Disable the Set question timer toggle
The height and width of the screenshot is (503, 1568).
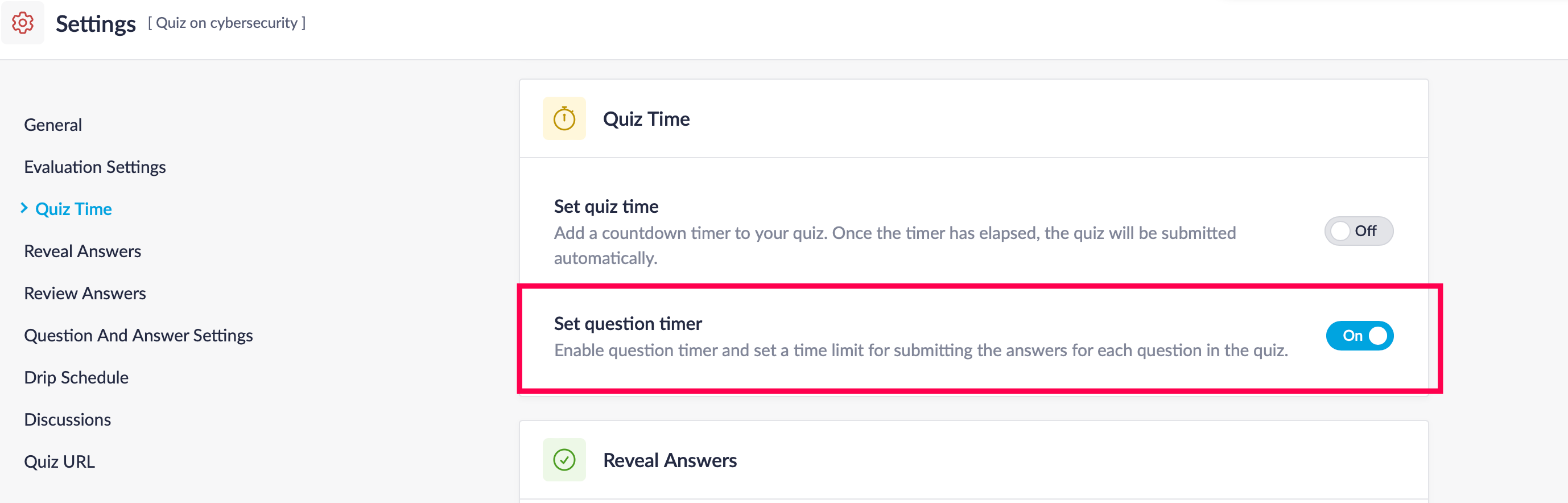[x=1359, y=336]
